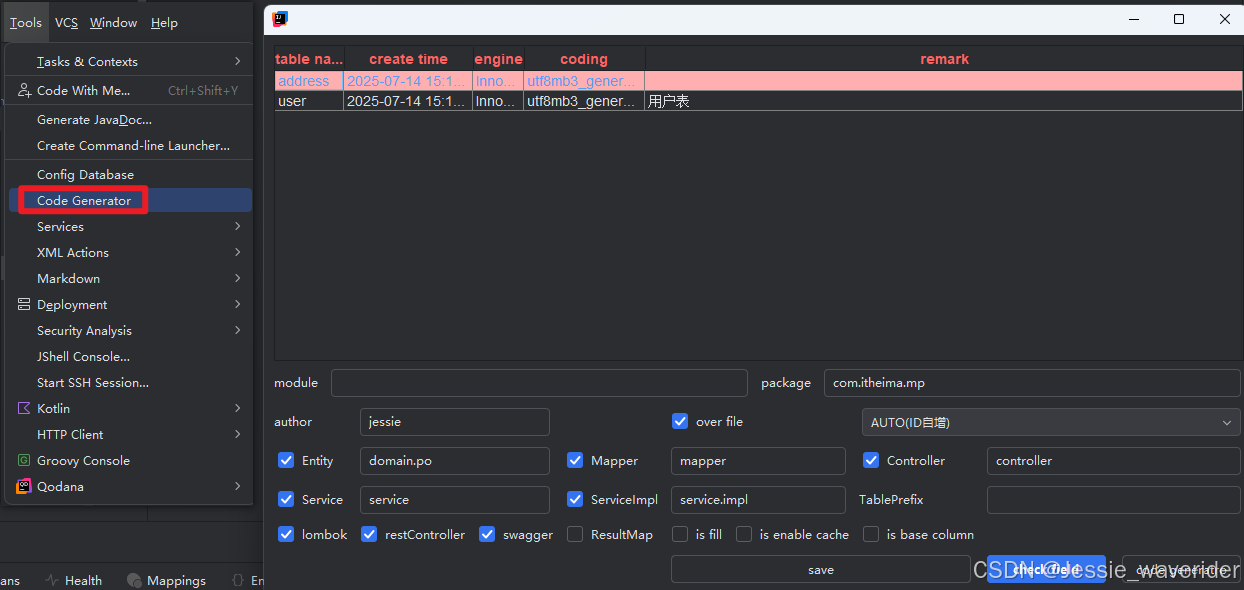Maximize the code generator dialog window
This screenshot has width=1244, height=590.
click(1179, 19)
